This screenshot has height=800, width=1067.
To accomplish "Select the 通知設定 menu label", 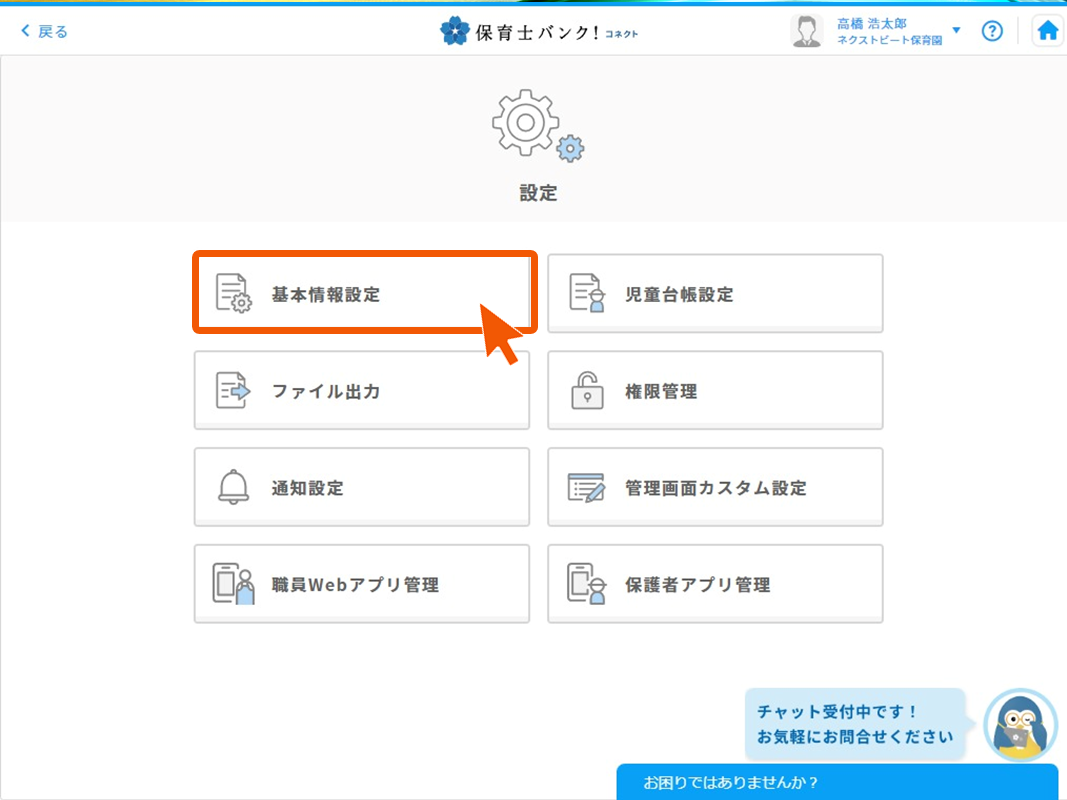I will 307,489.
